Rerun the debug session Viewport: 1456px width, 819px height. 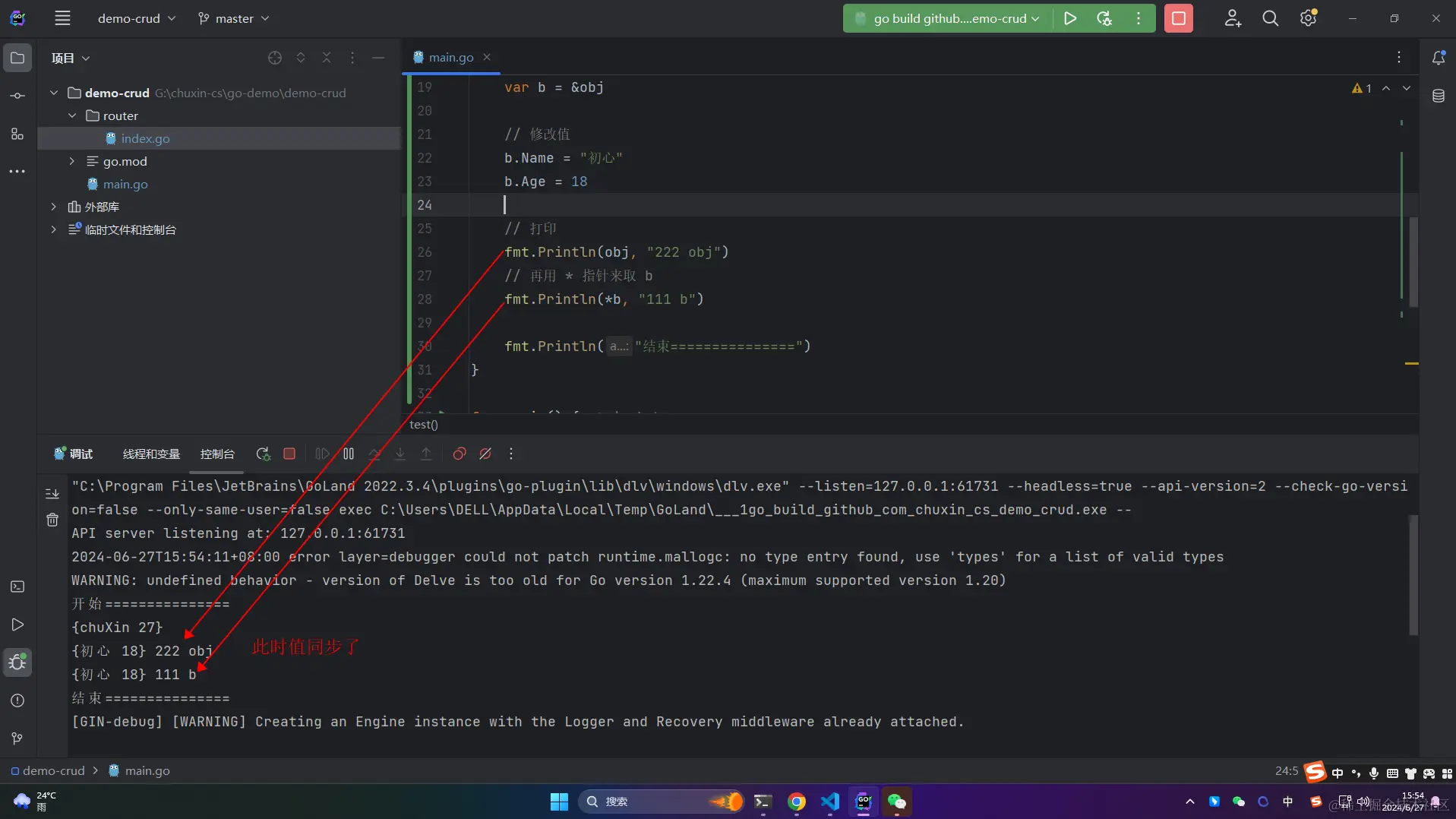coord(263,454)
